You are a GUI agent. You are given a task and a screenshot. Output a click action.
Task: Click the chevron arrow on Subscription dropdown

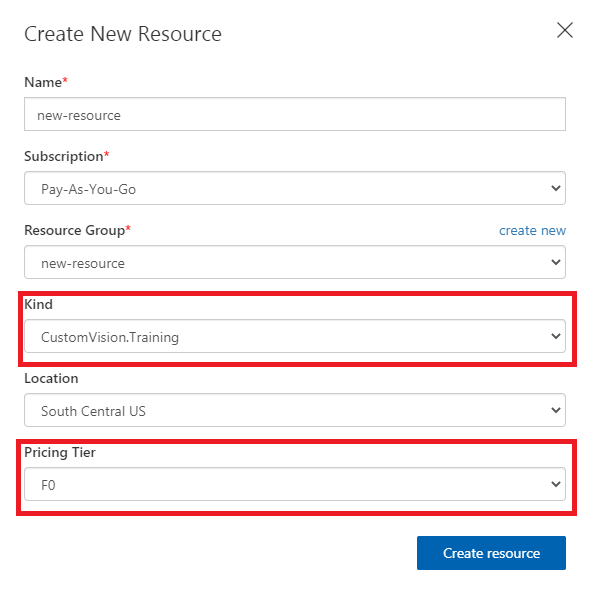click(x=556, y=188)
